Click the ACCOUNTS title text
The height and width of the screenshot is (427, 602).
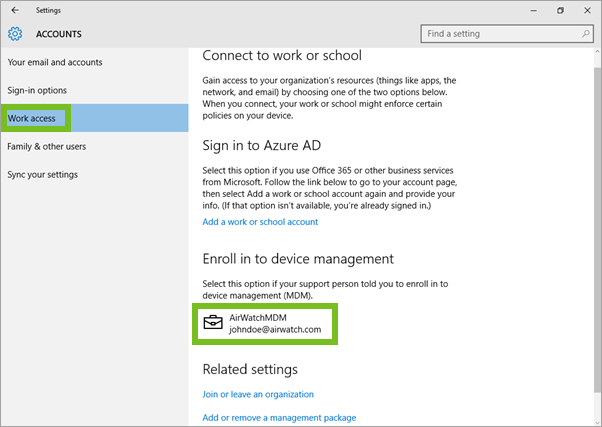tap(59, 34)
